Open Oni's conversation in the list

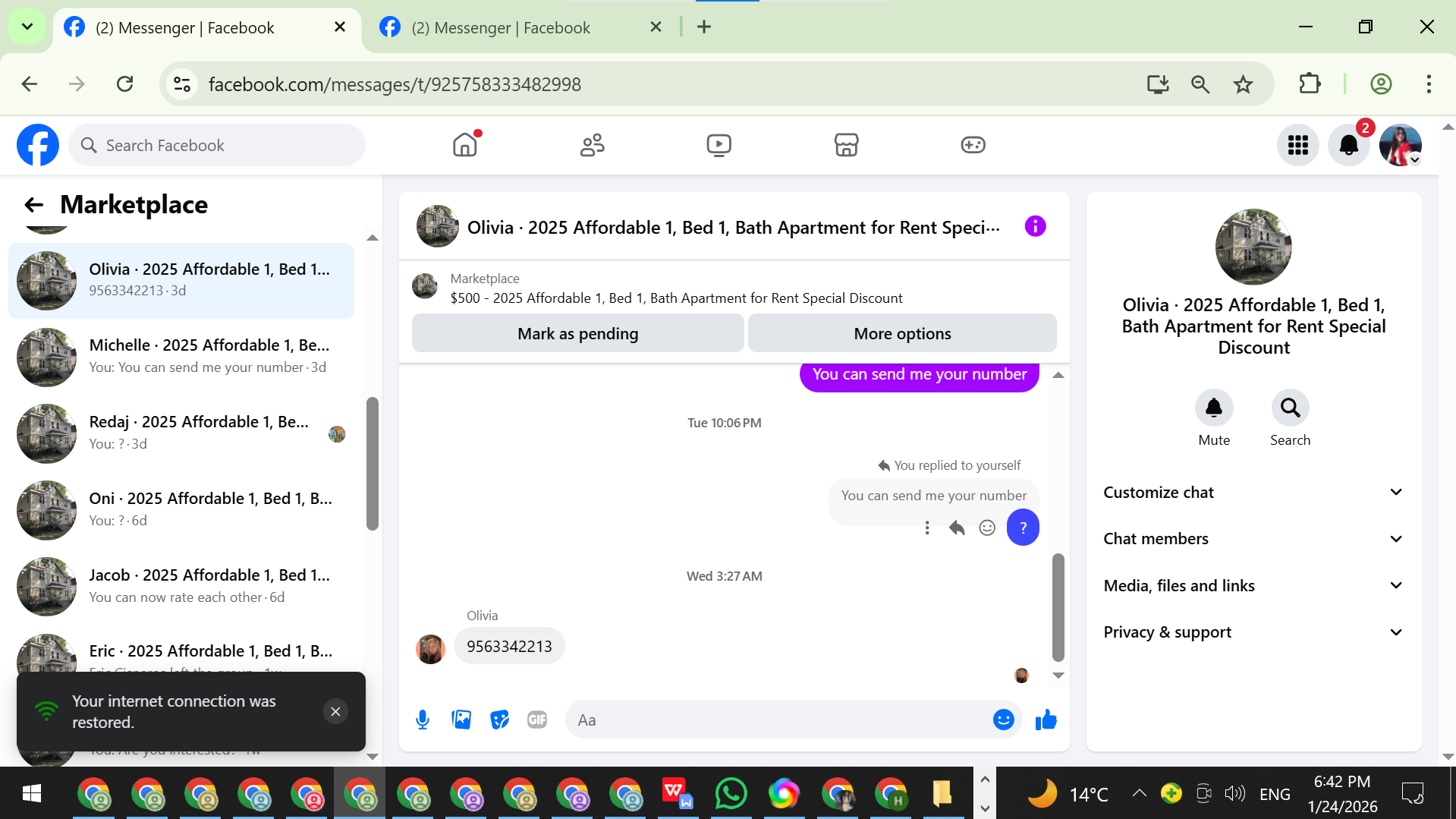(x=181, y=509)
